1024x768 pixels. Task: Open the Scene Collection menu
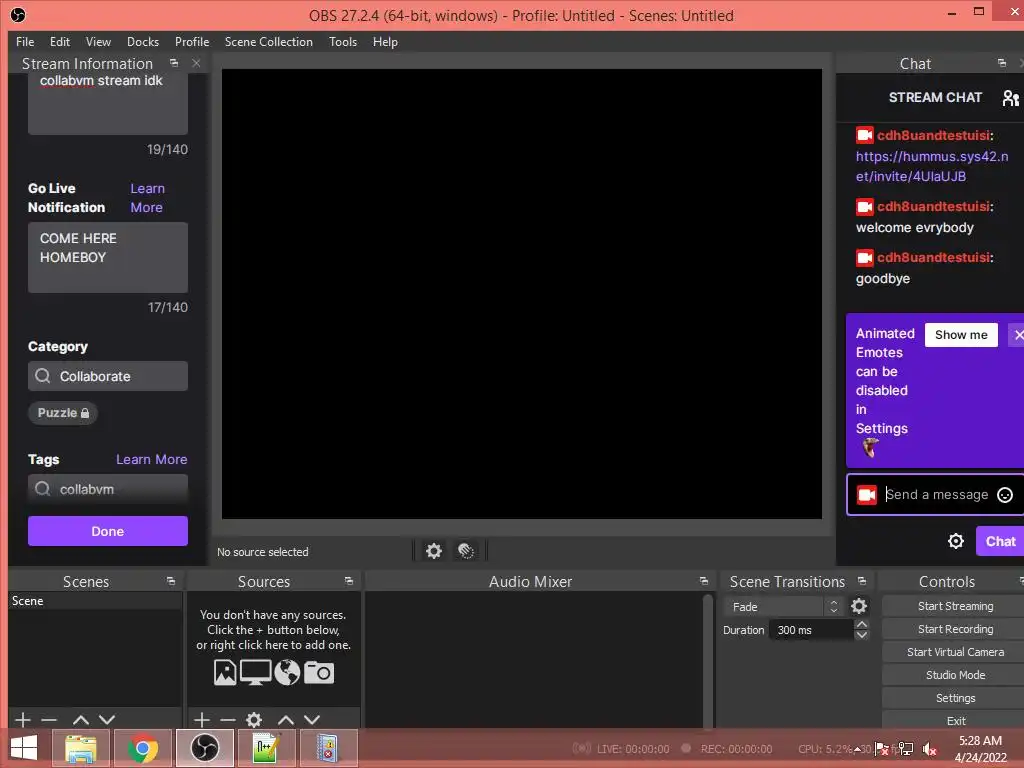[268, 42]
